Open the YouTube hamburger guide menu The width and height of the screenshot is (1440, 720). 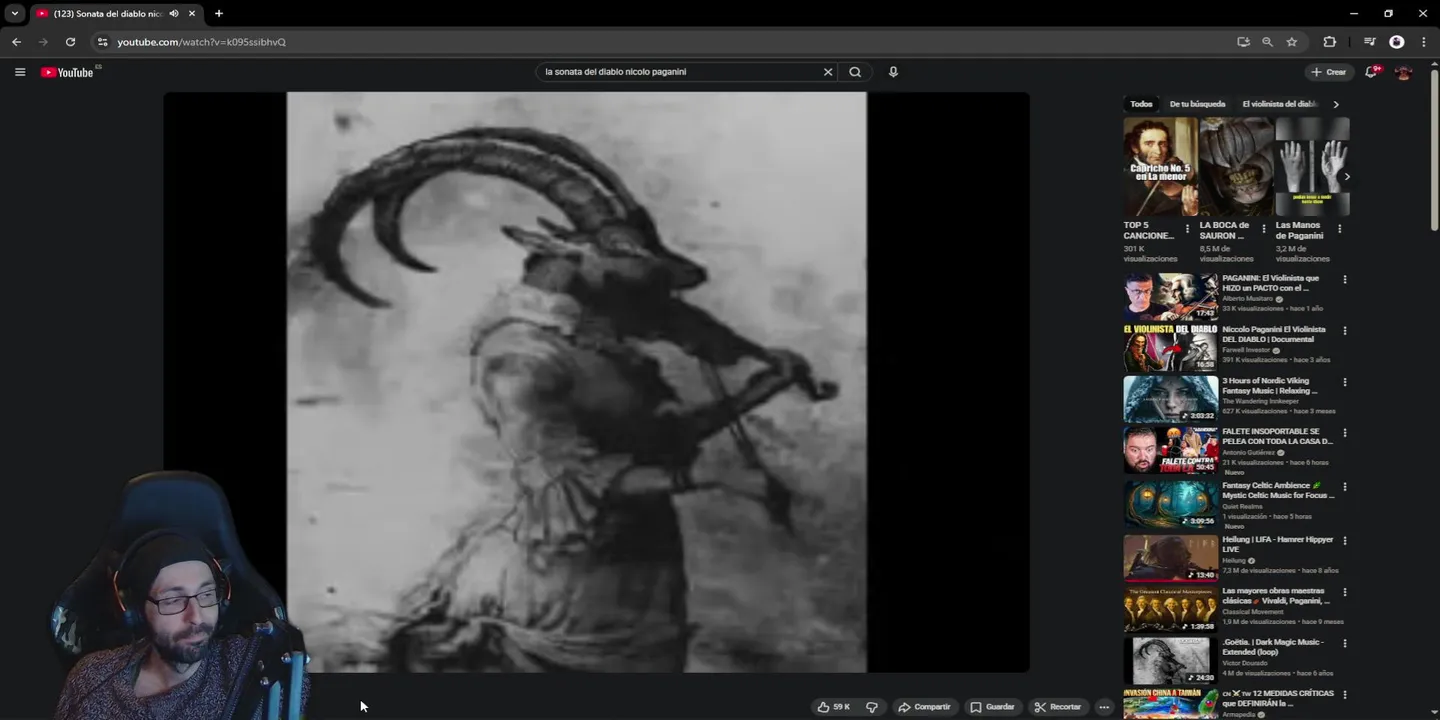pyautogui.click(x=20, y=72)
